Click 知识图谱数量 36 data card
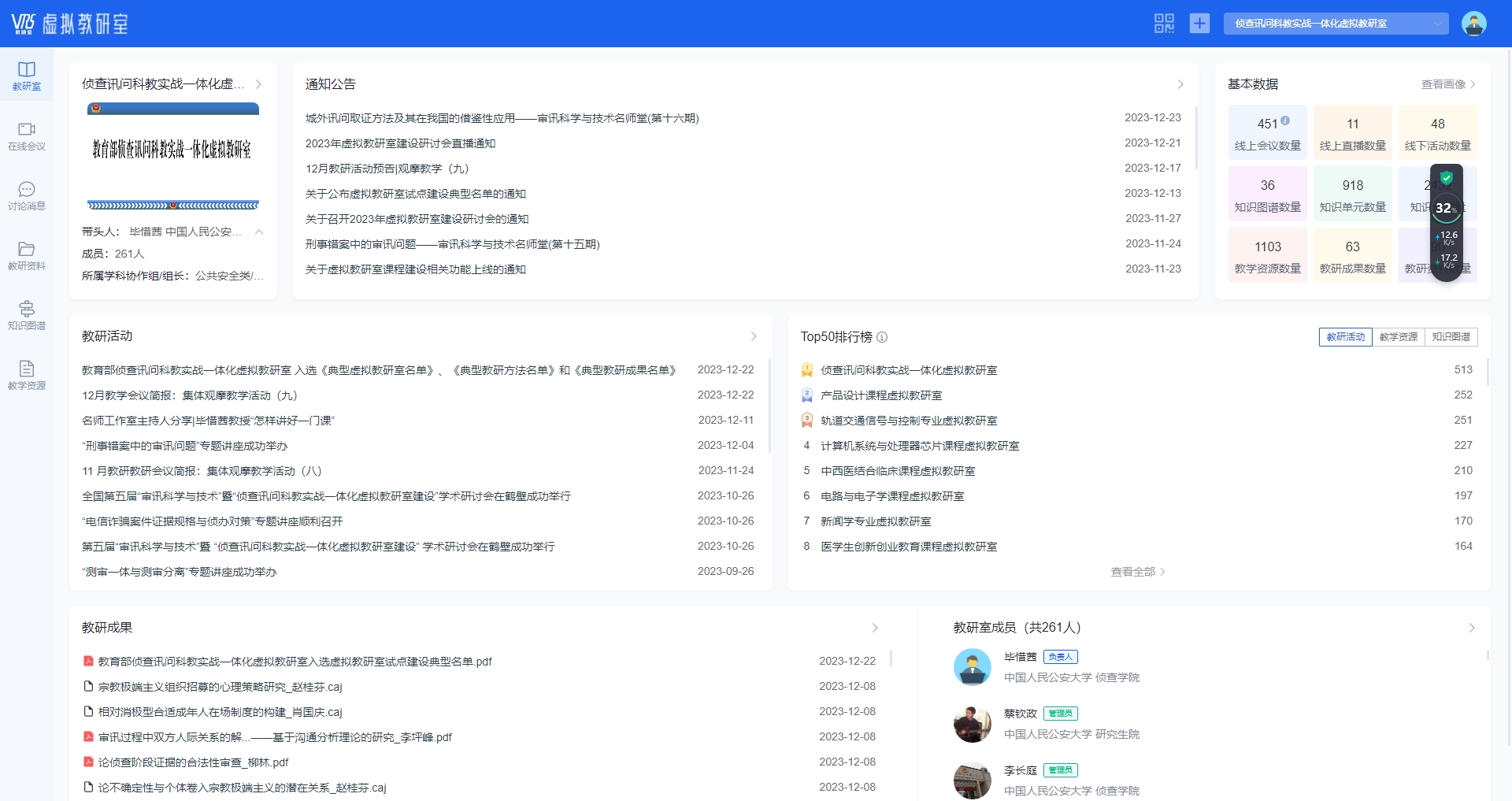The image size is (1512, 801). click(x=1267, y=194)
